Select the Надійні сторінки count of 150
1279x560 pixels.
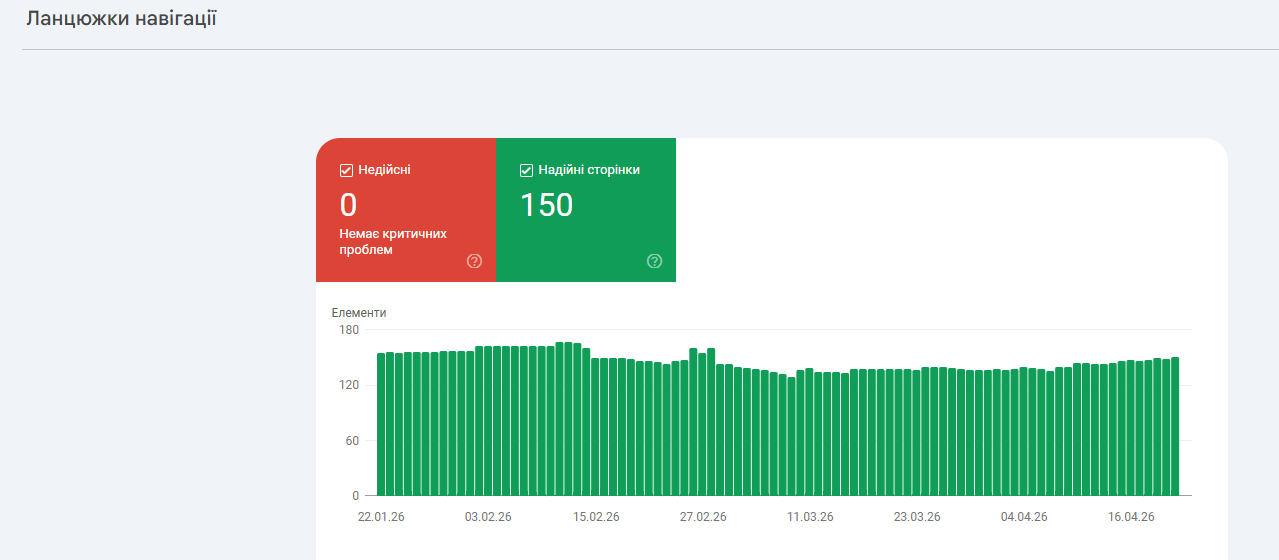(x=546, y=205)
